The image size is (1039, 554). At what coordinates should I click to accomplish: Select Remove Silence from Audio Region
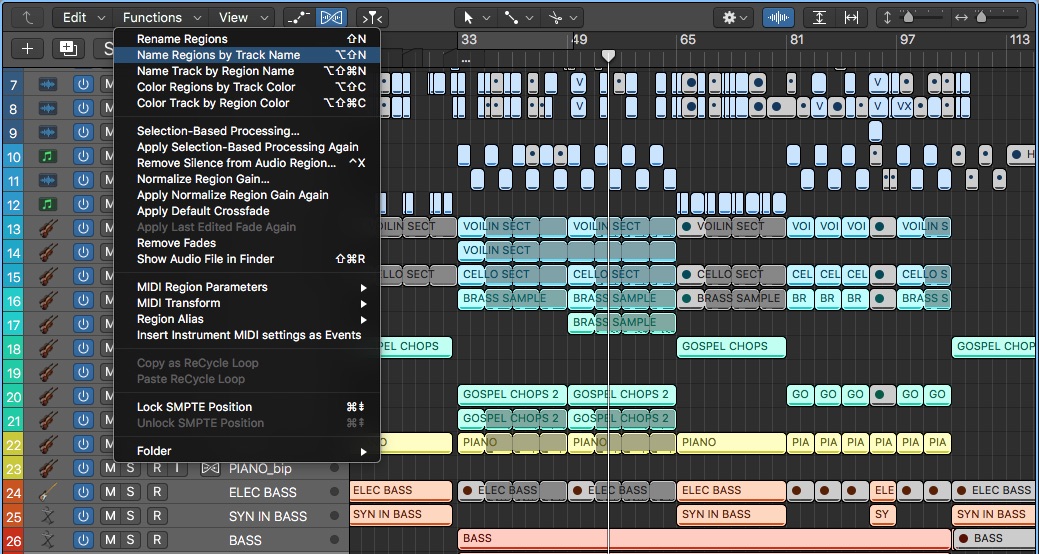236,163
